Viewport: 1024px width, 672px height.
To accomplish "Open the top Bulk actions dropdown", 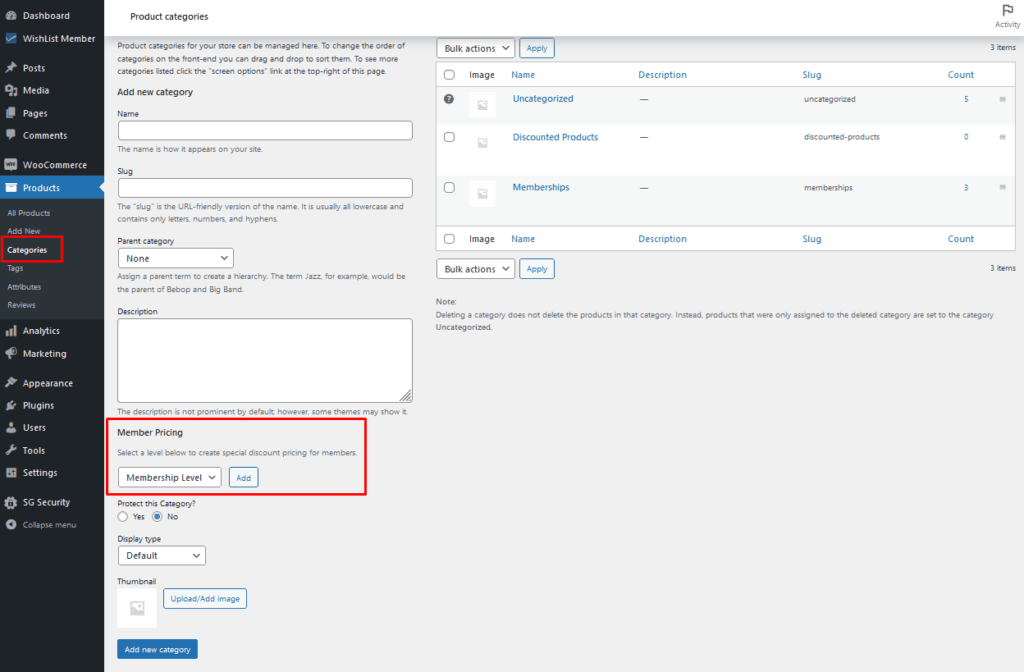I will [475, 48].
